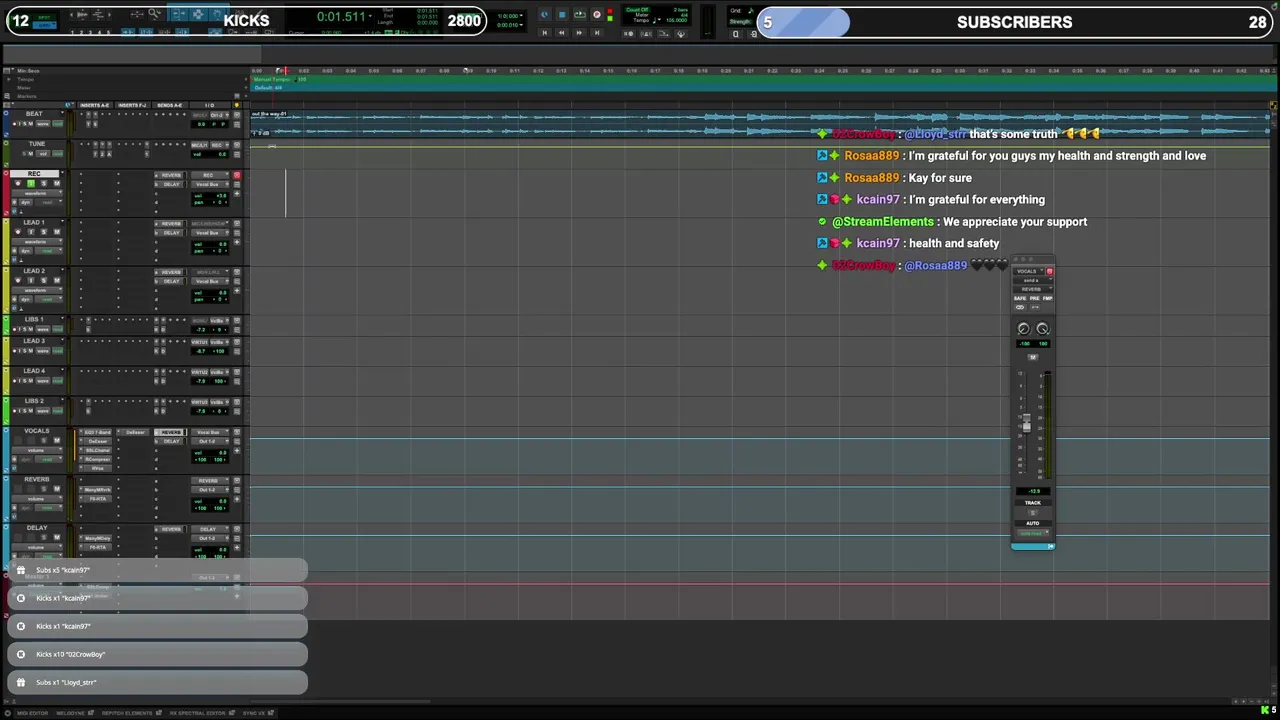The height and width of the screenshot is (720, 1280).
Task: Toggle the metronome click icon
Action: point(646,34)
